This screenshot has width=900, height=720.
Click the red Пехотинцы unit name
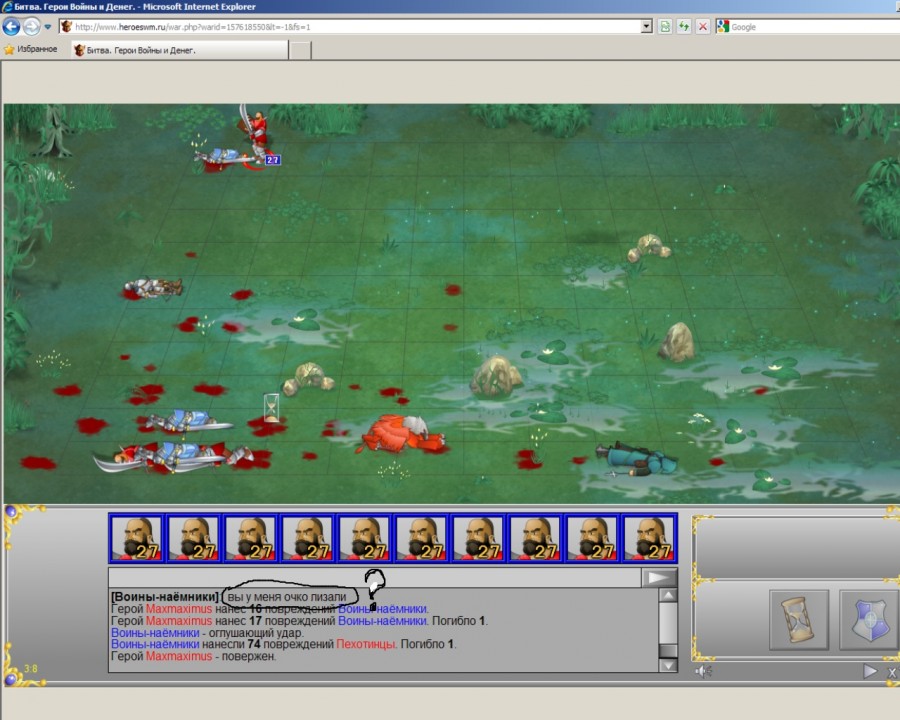point(366,644)
